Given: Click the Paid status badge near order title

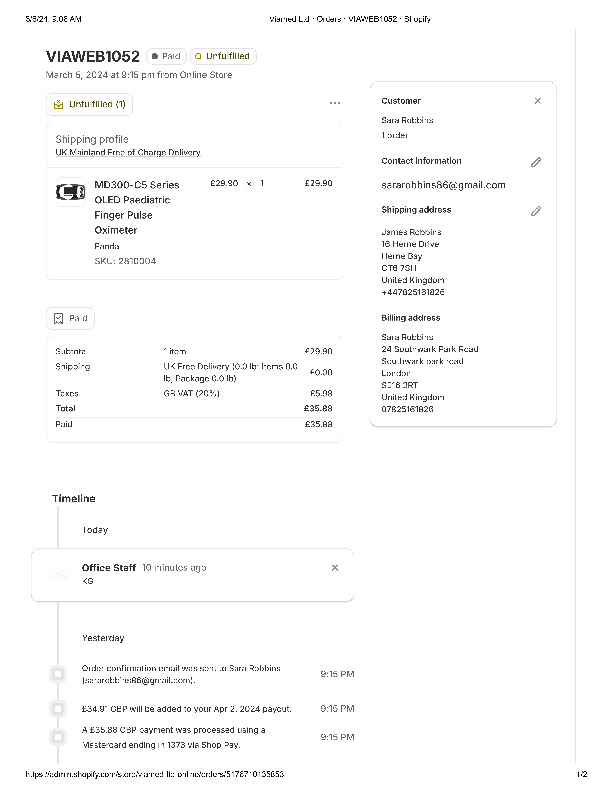Looking at the screenshot, I should pos(166,57).
